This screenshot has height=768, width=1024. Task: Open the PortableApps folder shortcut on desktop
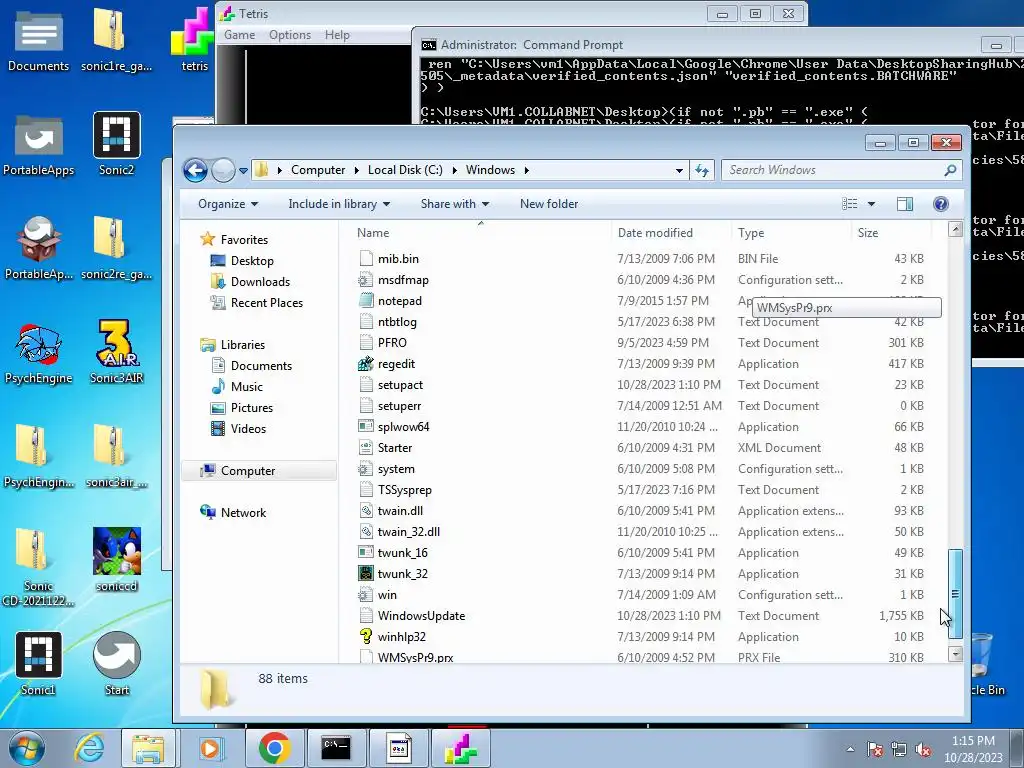(x=38, y=145)
